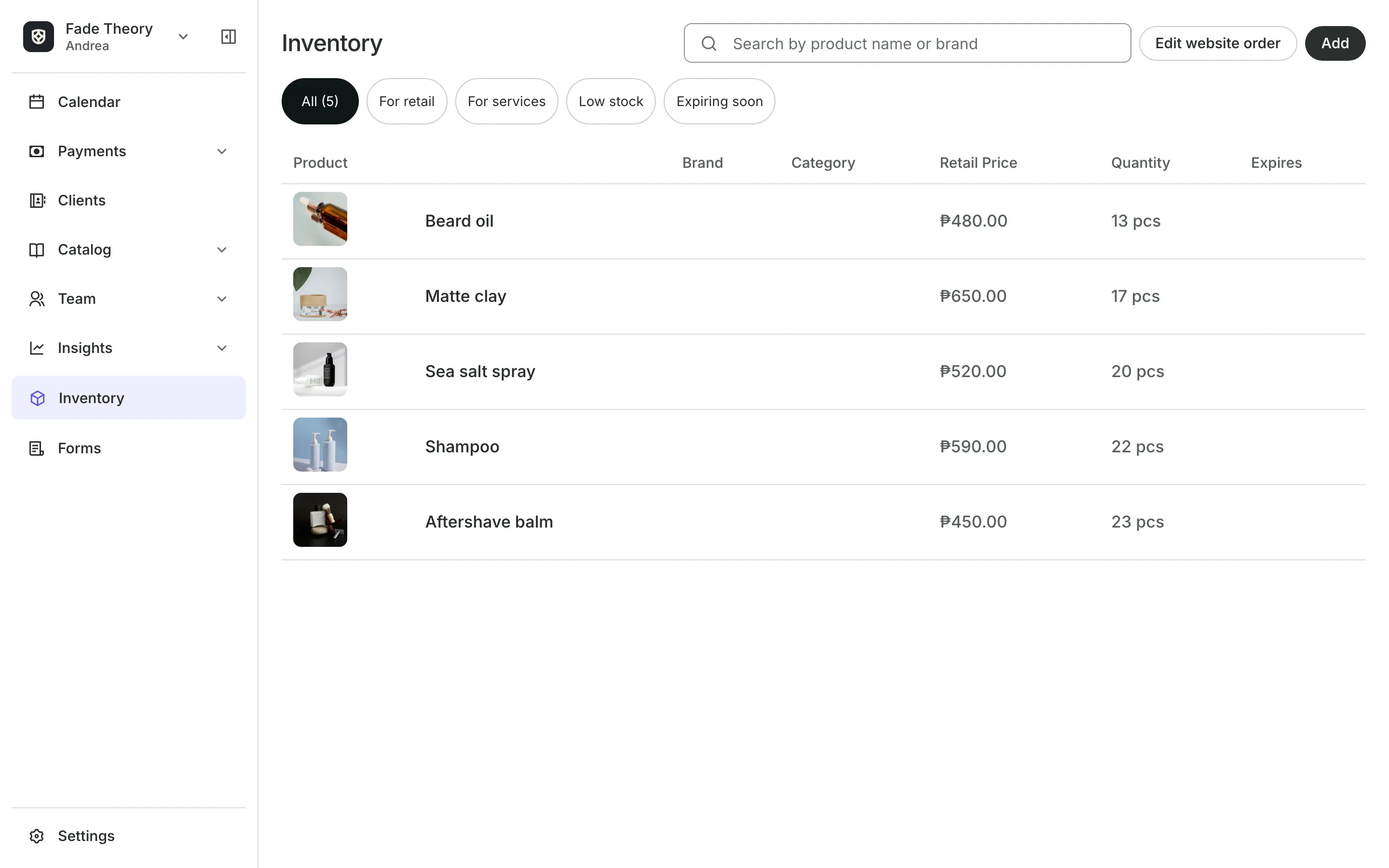Expand the Insights menu chevron
The width and height of the screenshot is (1389, 868).
(x=221, y=348)
